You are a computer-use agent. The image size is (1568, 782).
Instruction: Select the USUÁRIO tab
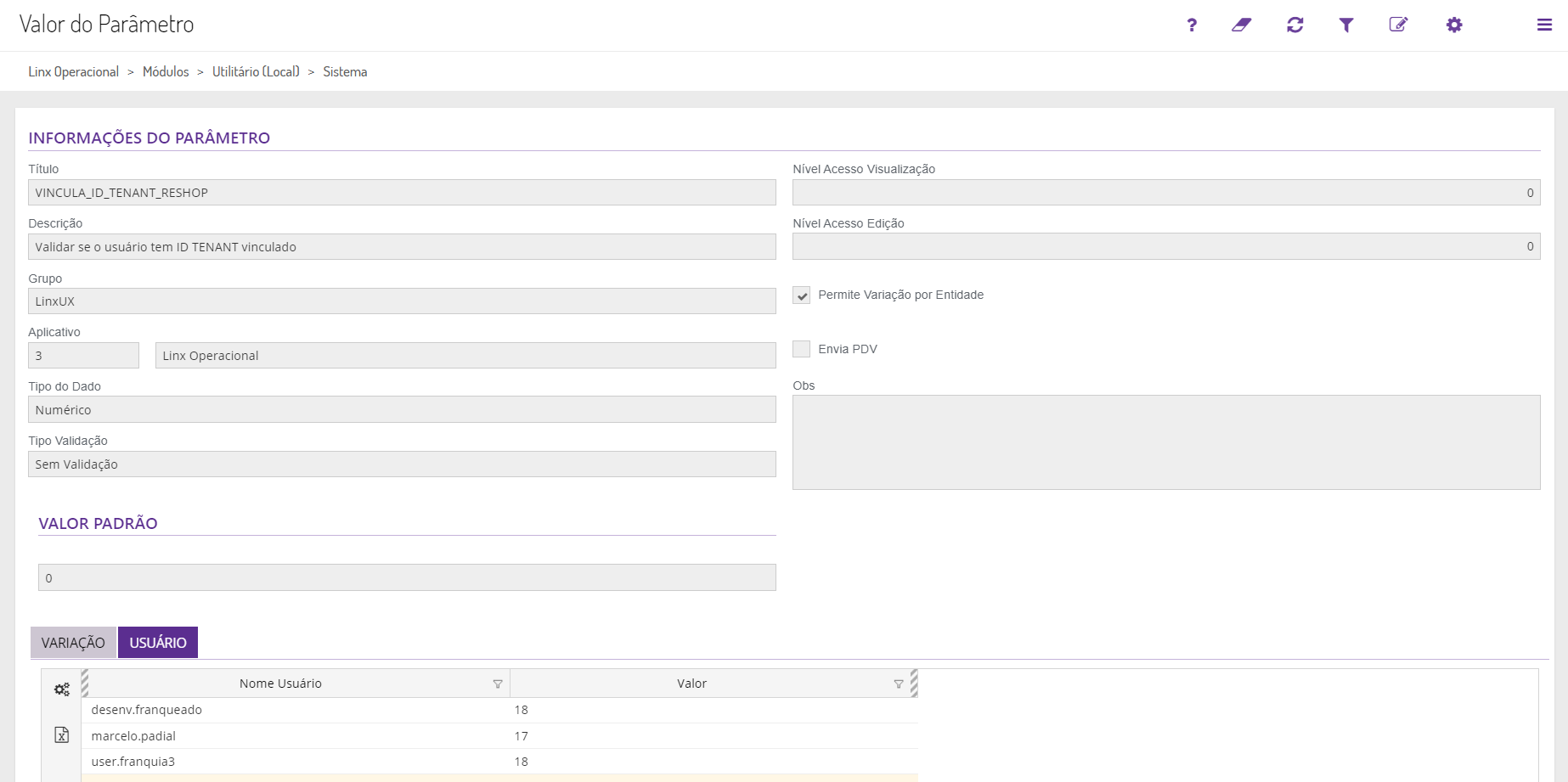point(158,643)
